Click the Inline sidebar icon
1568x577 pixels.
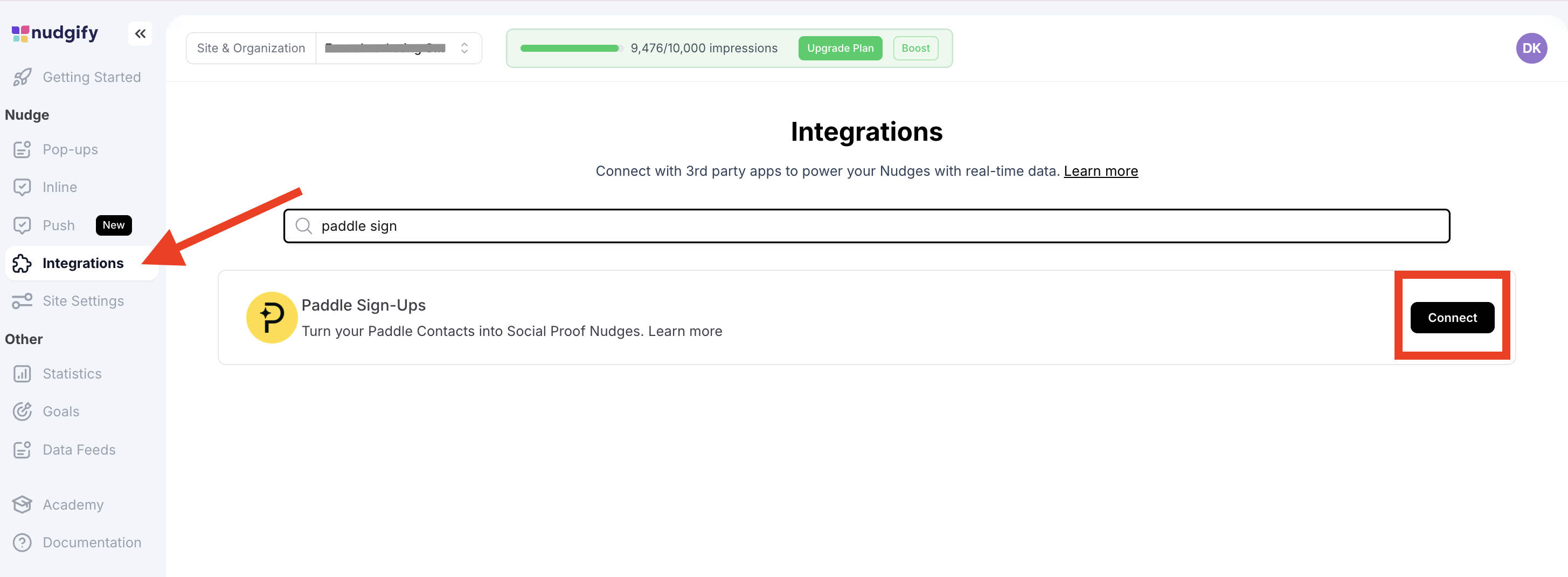[23, 187]
